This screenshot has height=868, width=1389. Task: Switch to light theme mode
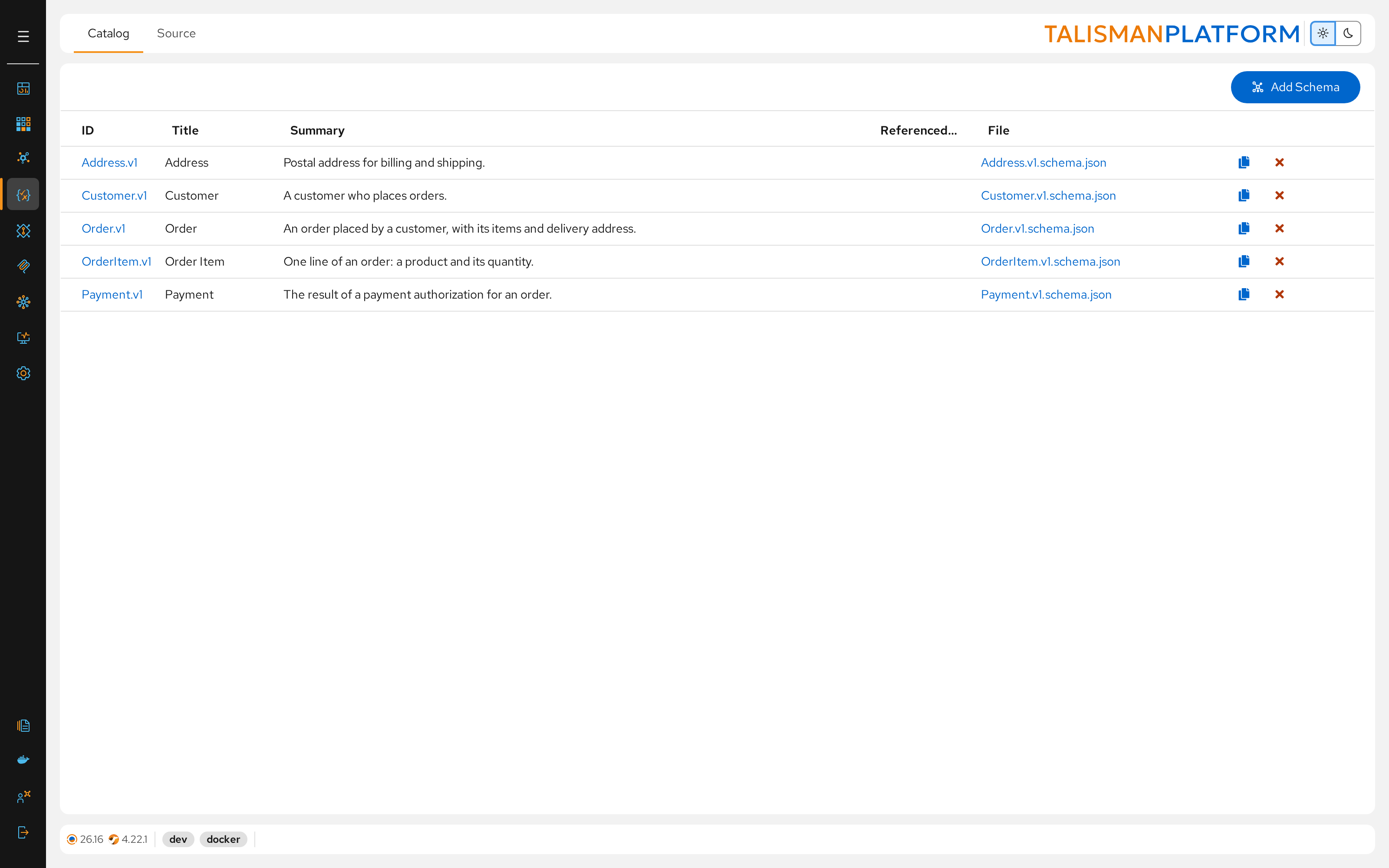pos(1323,33)
